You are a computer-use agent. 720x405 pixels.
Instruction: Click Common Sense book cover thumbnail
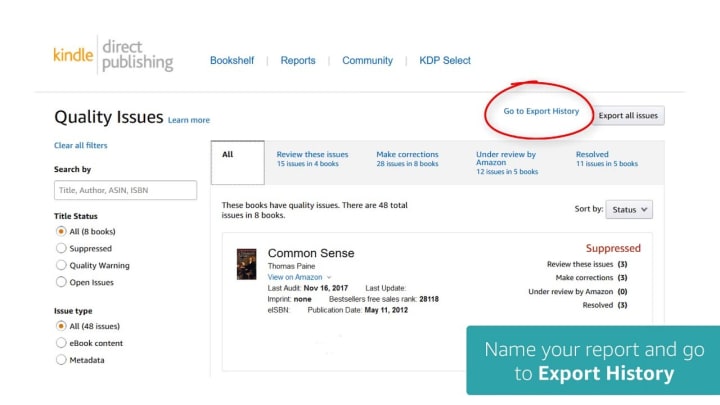click(247, 264)
